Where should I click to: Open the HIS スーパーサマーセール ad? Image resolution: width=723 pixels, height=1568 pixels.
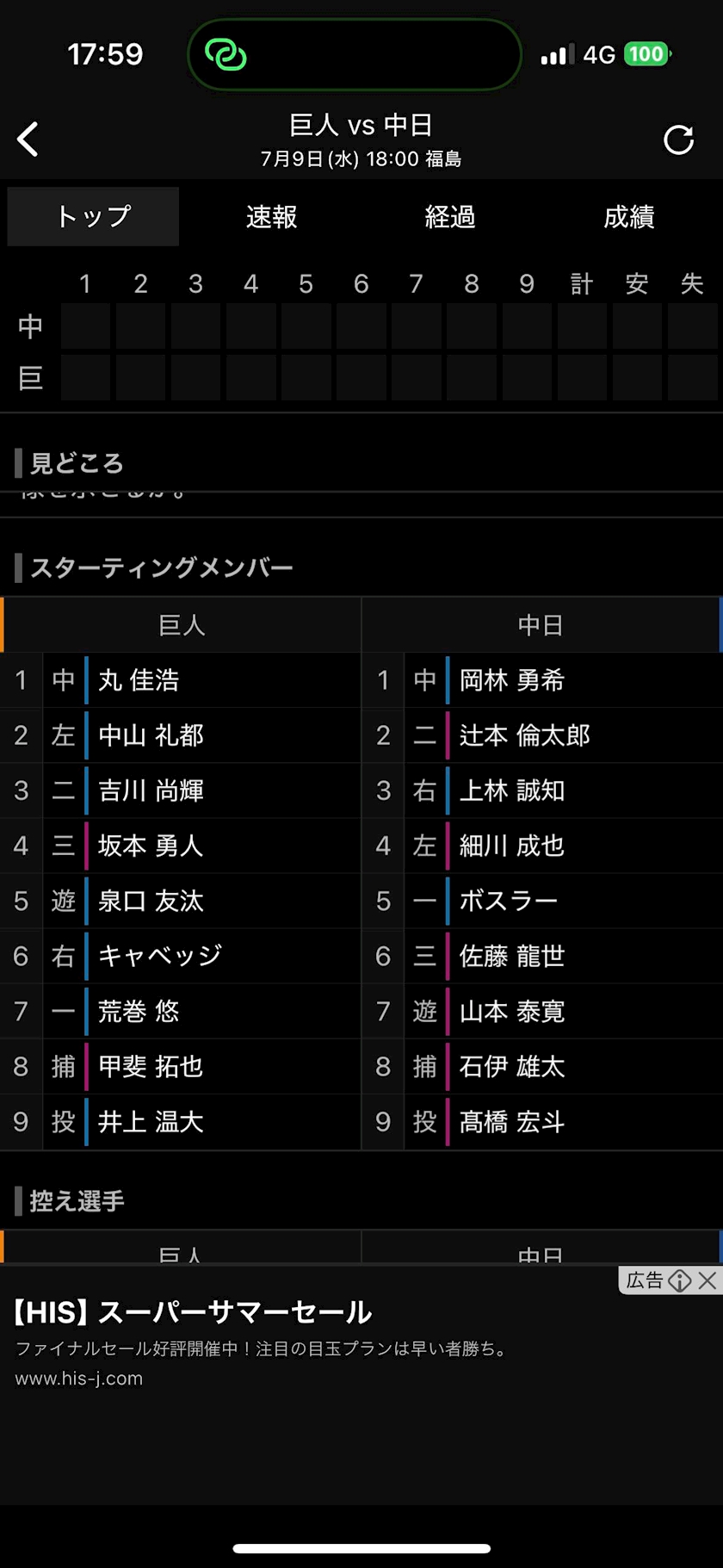(194, 1312)
